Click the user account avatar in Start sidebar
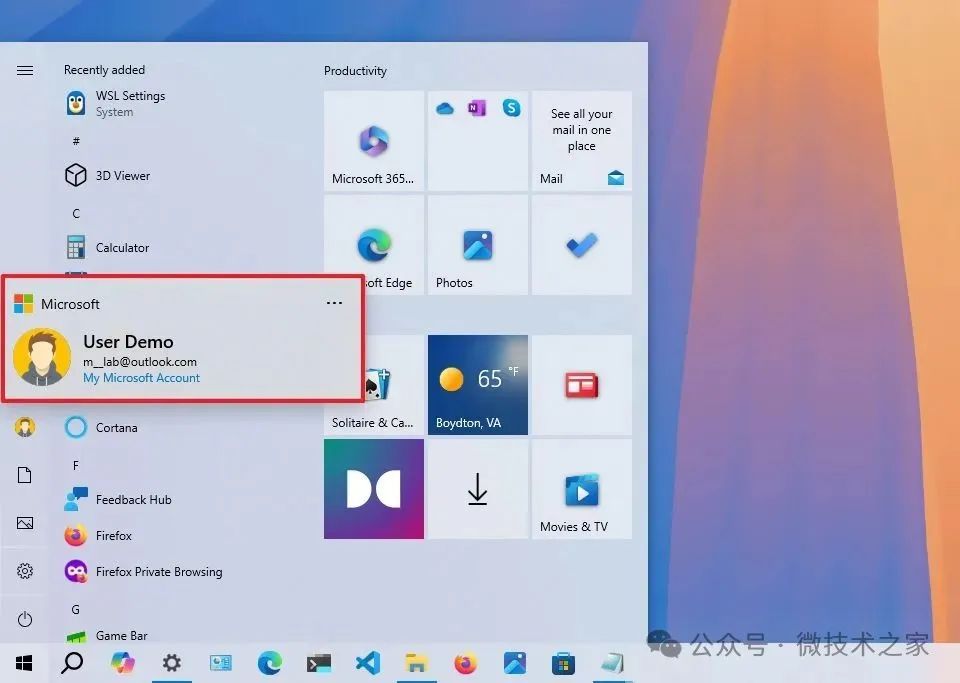Viewport: 960px width, 683px height. pyautogui.click(x=25, y=427)
